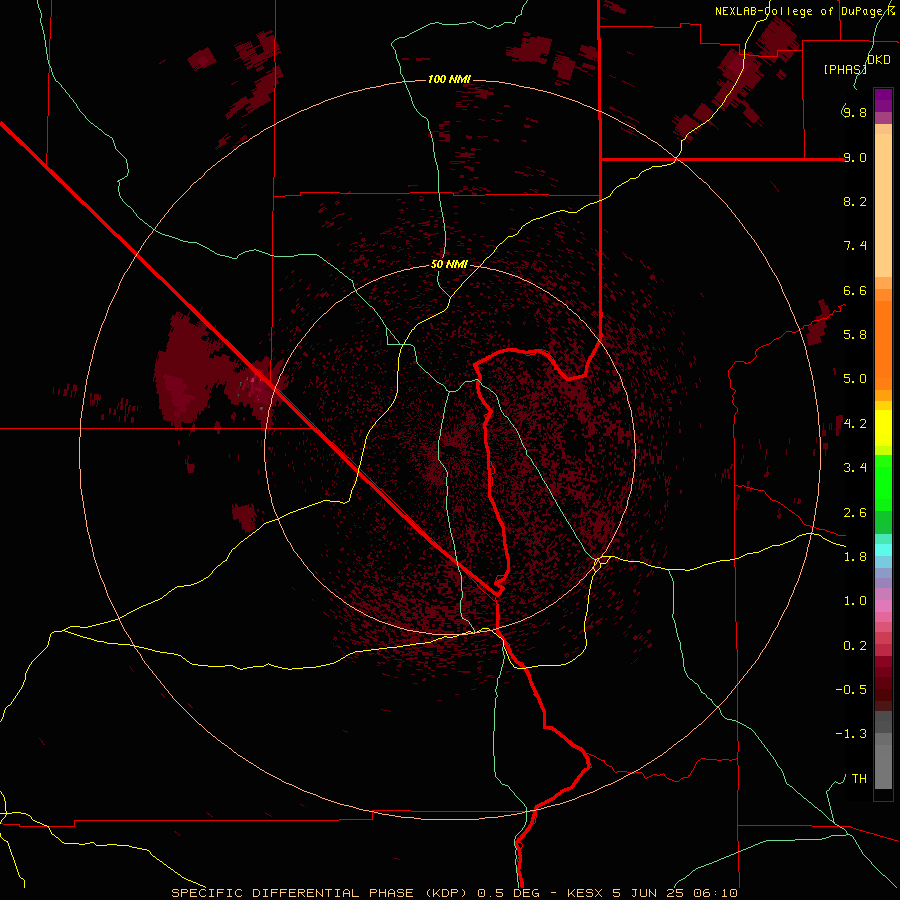Click the -1.3 legend value
Image resolution: width=900 pixels, height=900 pixels.
point(851,734)
